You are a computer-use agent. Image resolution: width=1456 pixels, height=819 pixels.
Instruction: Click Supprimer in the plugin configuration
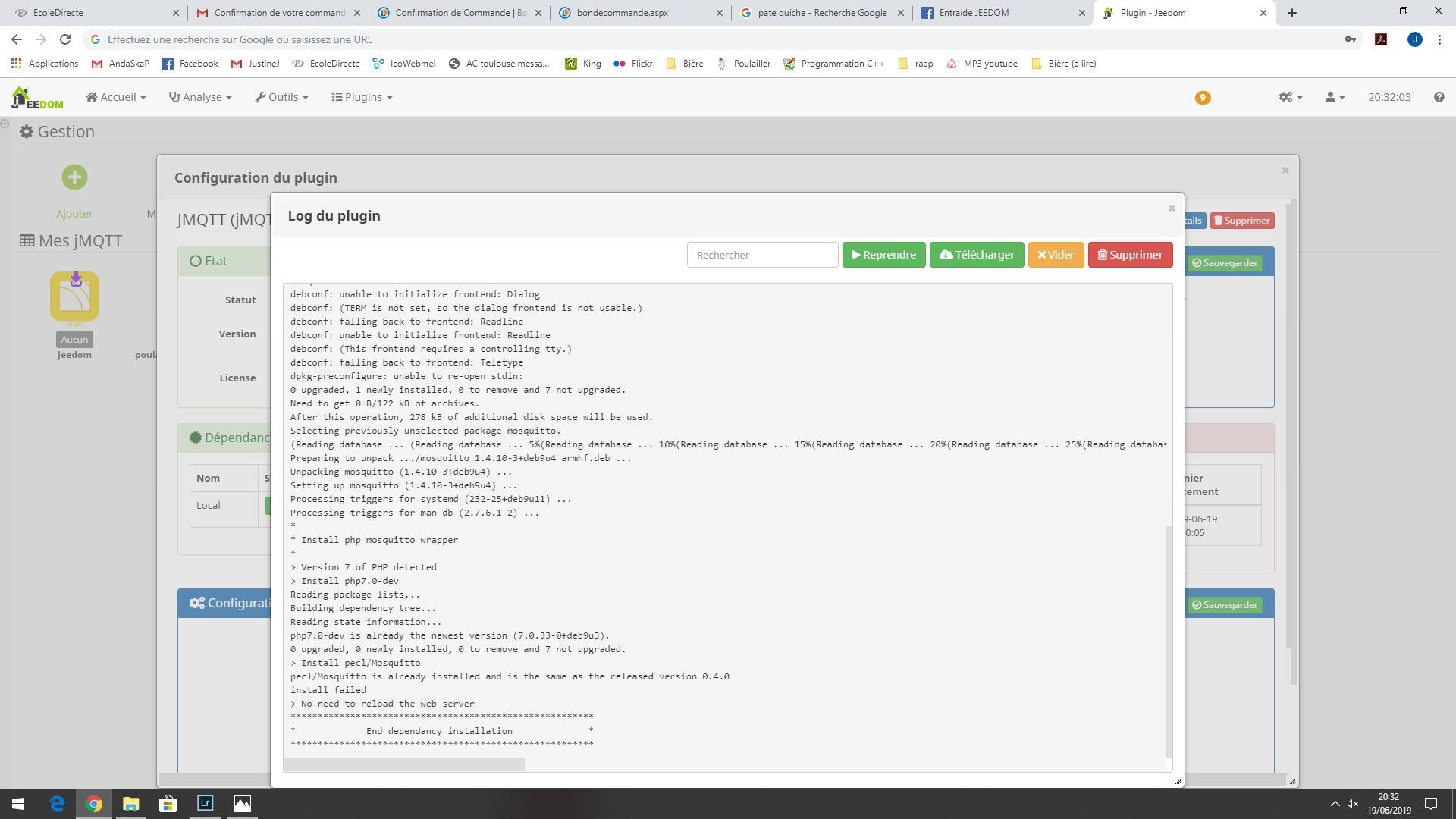coord(1242,221)
